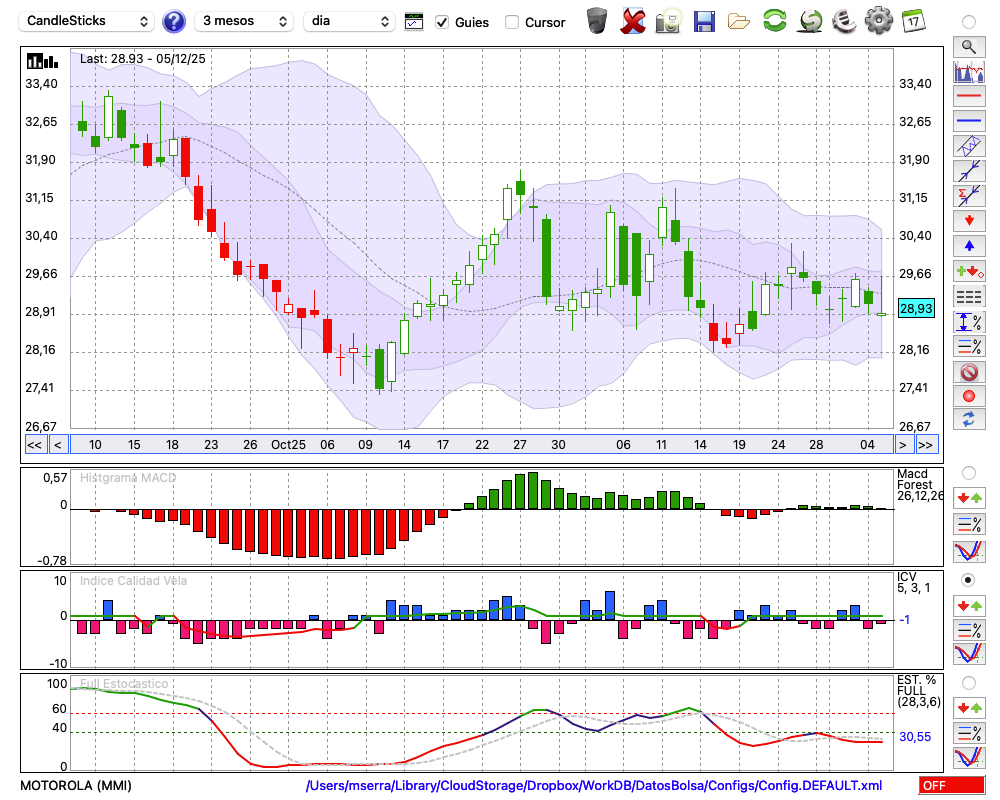Click the red down arrow marker tool

click(968, 220)
